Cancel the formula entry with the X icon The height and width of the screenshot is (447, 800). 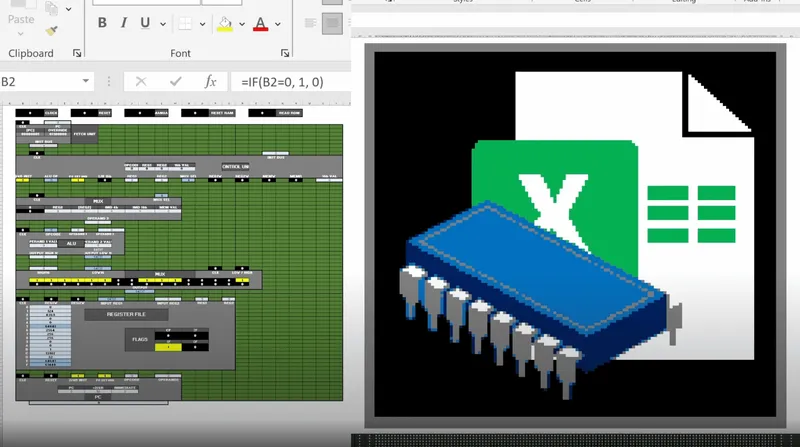pyautogui.click(x=141, y=82)
